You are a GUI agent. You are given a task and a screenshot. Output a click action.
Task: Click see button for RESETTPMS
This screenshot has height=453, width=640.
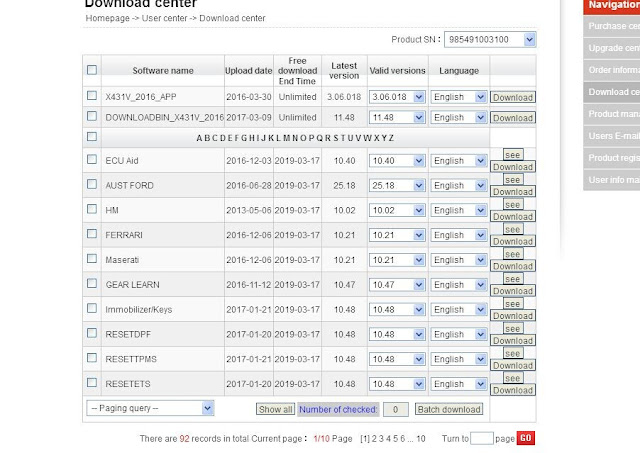(513, 353)
